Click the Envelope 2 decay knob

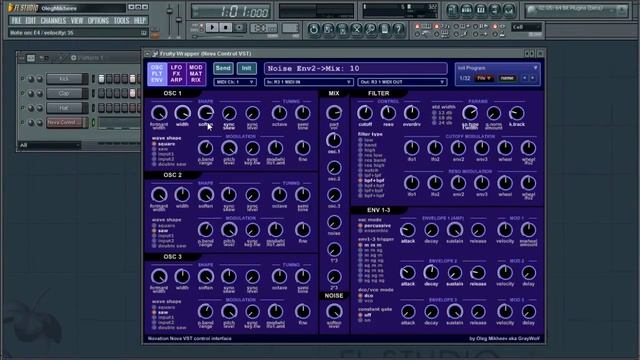(431, 273)
